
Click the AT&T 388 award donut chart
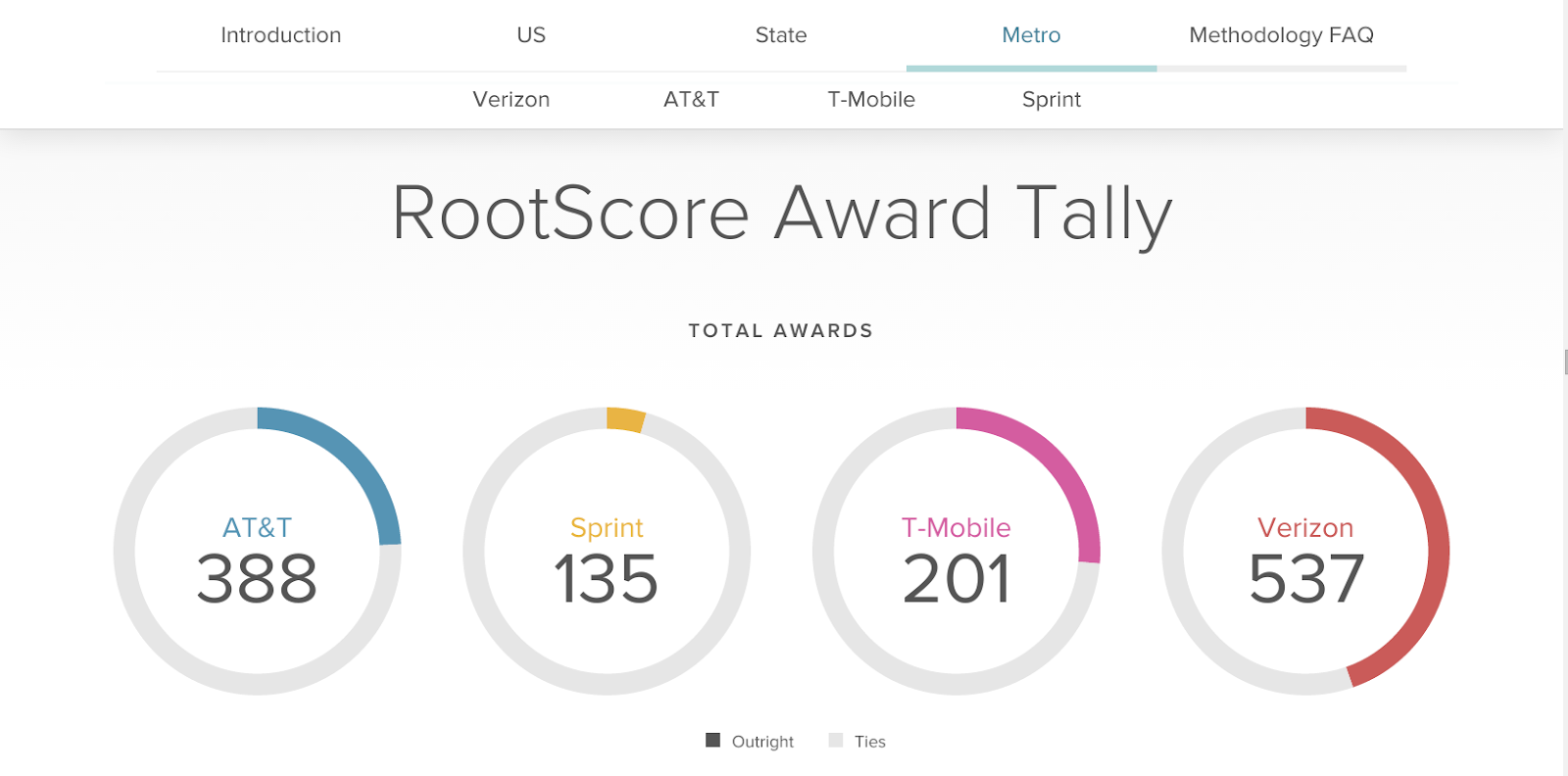click(x=258, y=552)
